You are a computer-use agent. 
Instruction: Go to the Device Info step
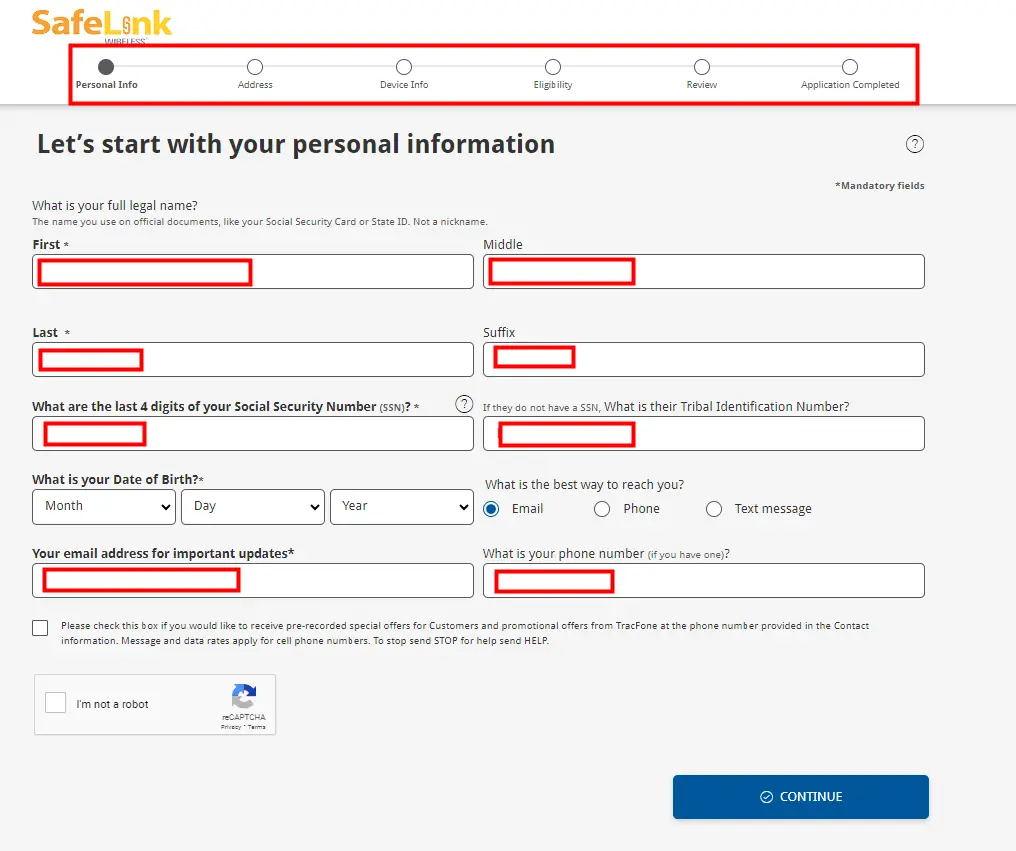(404, 74)
